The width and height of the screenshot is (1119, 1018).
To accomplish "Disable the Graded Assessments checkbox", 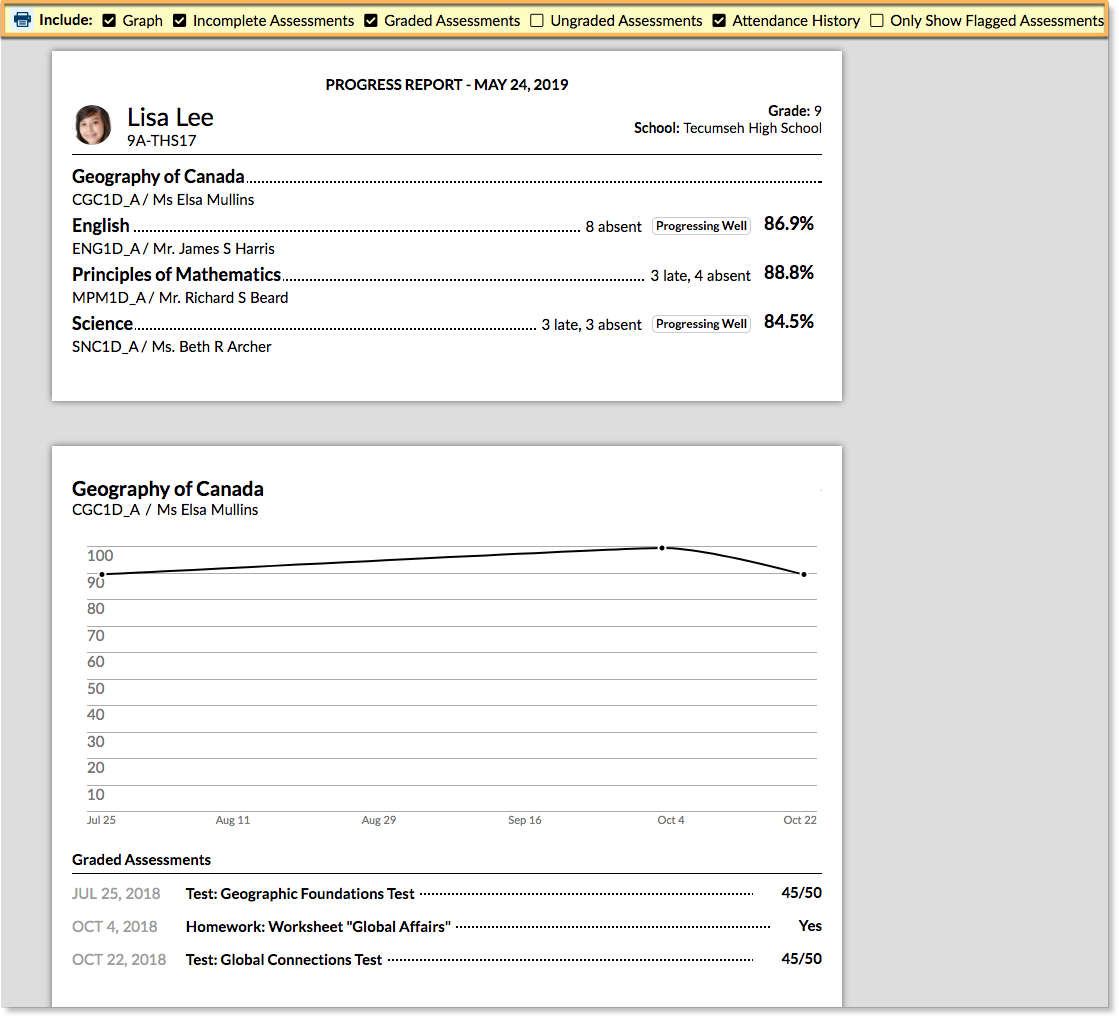I will [371, 21].
